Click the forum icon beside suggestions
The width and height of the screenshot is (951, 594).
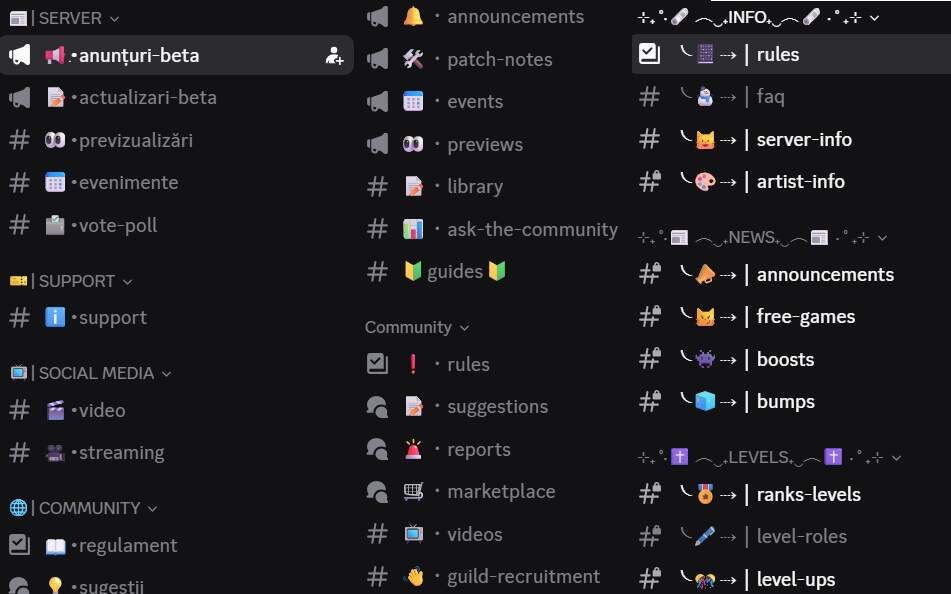tap(377, 407)
